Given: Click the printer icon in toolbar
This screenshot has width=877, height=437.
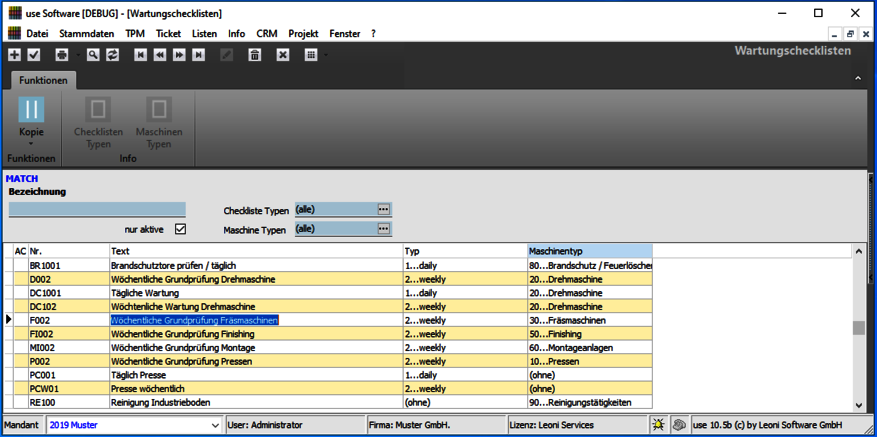Looking at the screenshot, I should (62, 55).
